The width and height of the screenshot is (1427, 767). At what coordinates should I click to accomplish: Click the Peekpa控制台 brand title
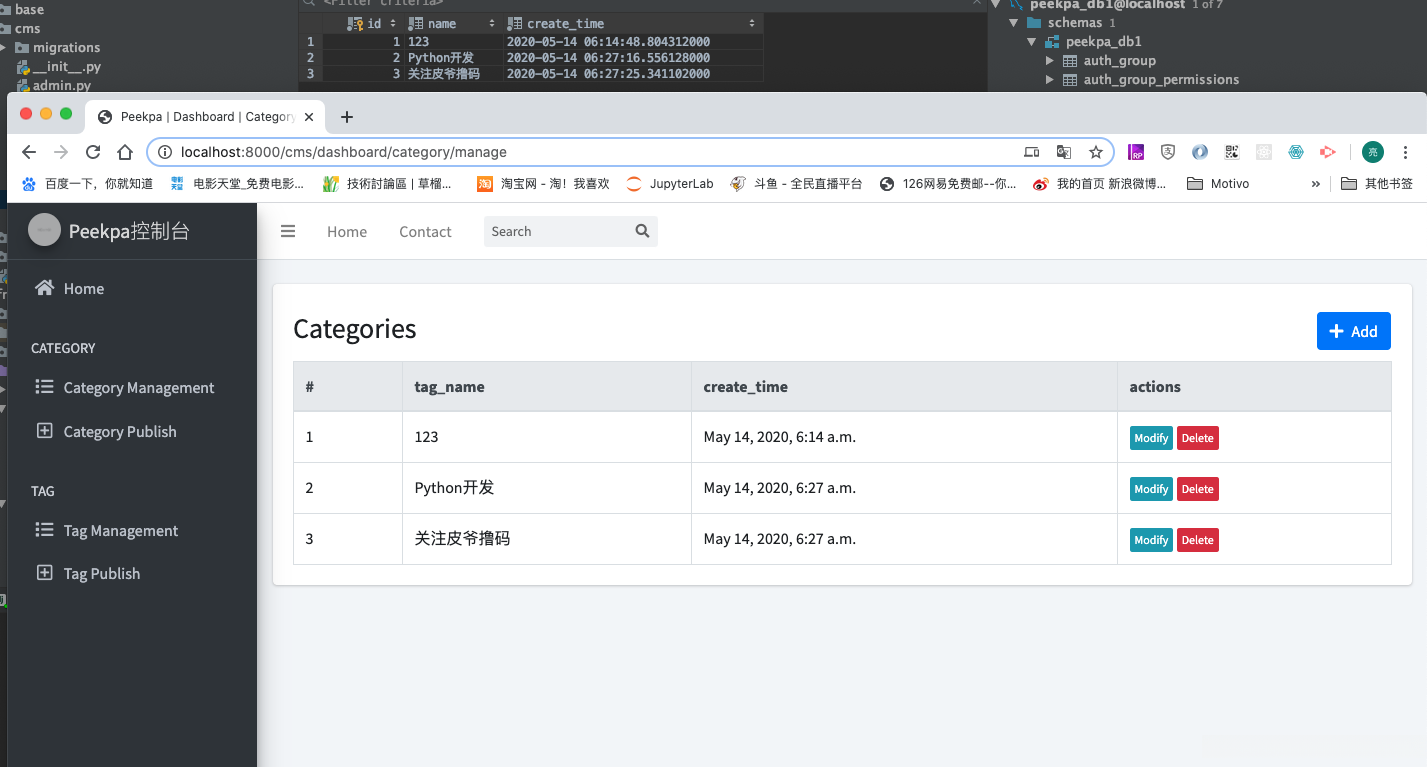(129, 231)
